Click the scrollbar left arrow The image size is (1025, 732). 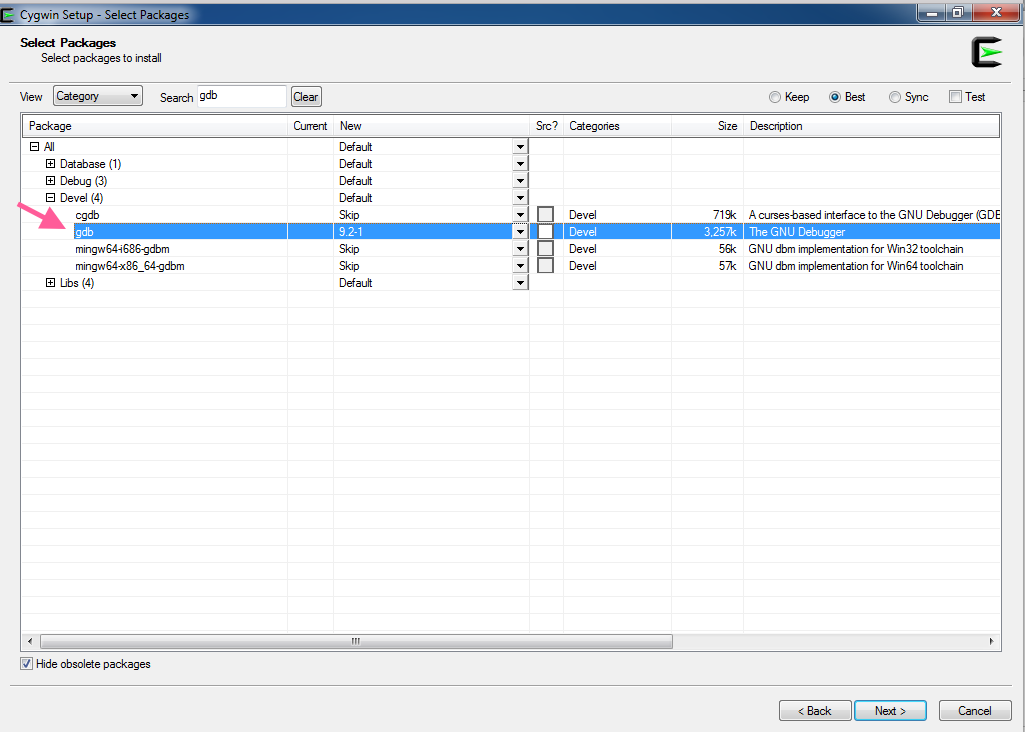[x=30, y=641]
